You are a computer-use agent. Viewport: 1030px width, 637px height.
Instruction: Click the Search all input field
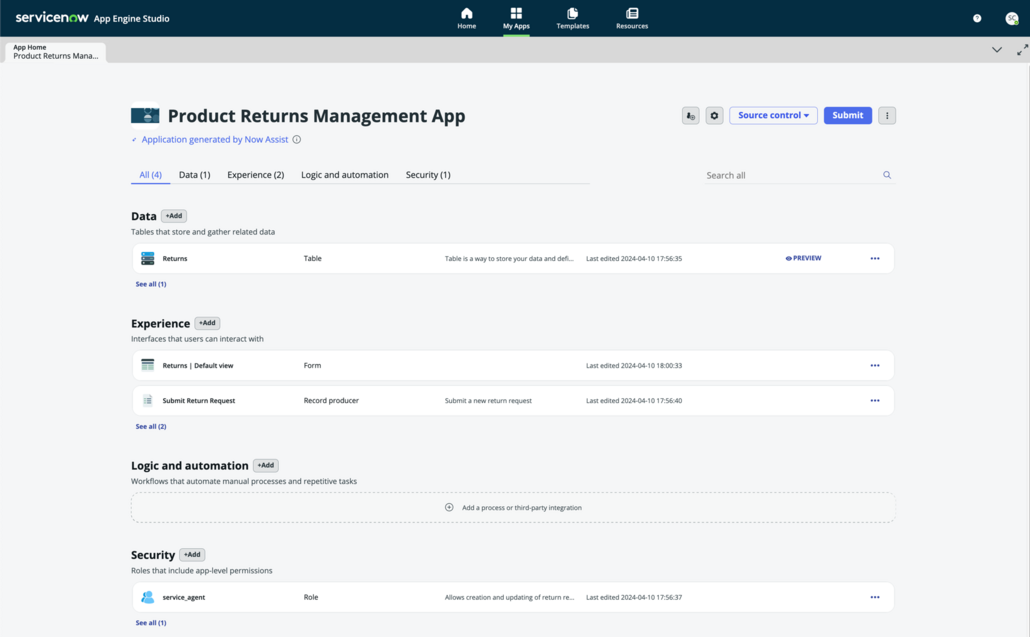pos(792,175)
